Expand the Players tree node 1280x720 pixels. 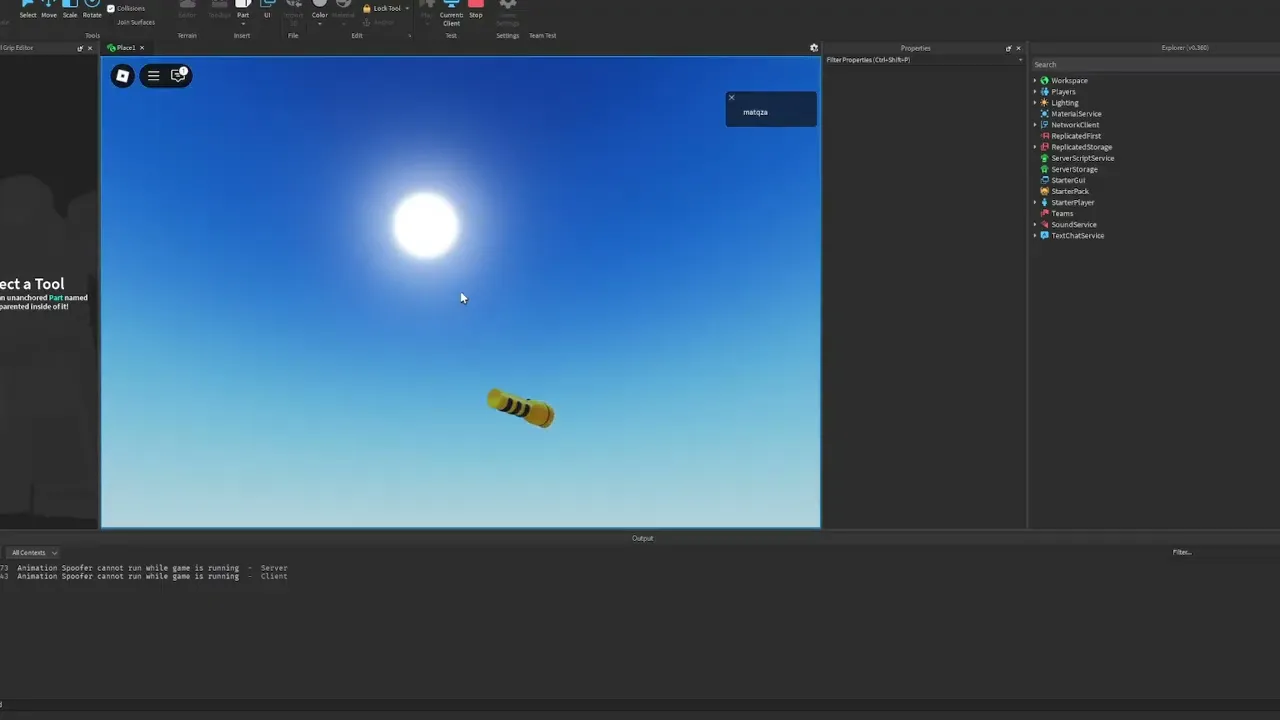pyautogui.click(x=1035, y=92)
